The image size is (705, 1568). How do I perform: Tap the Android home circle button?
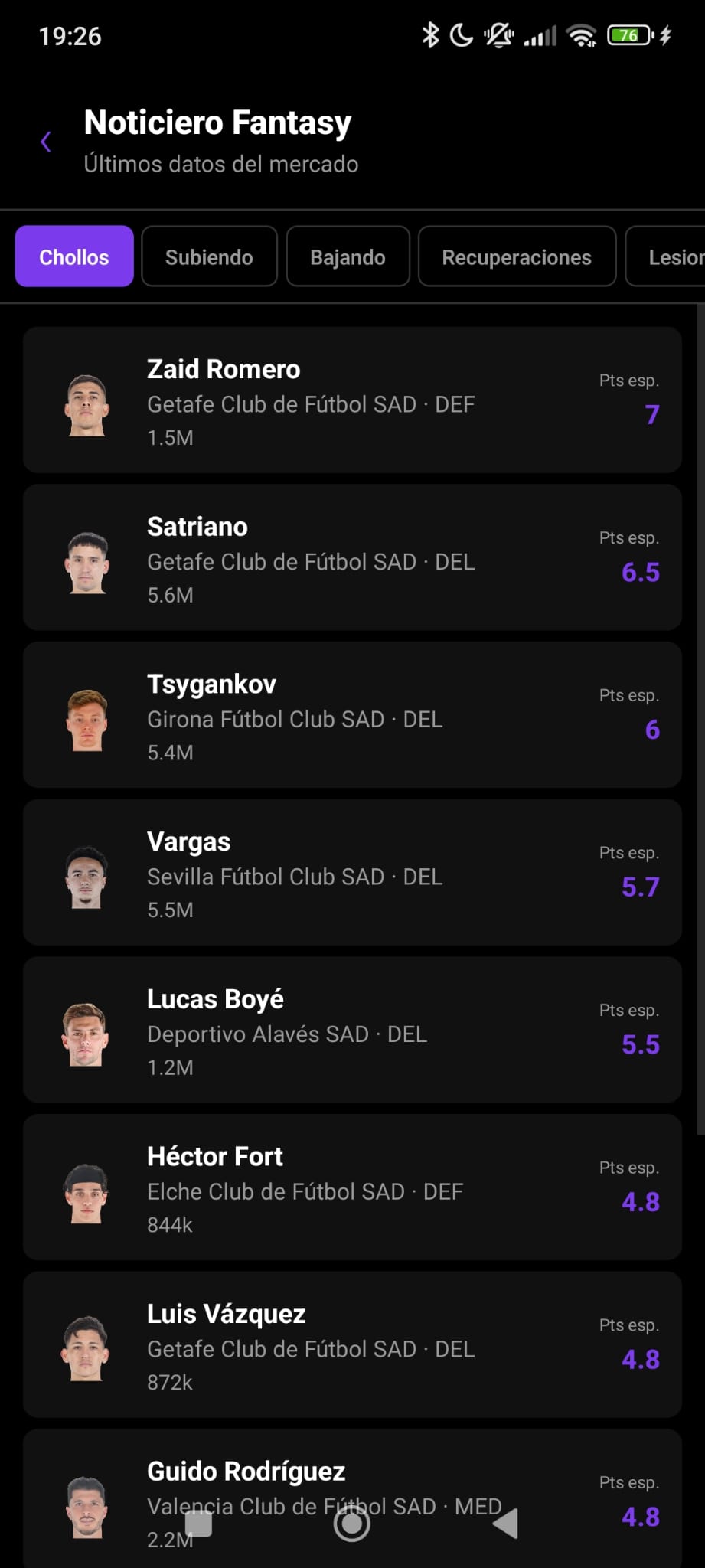[352, 1524]
